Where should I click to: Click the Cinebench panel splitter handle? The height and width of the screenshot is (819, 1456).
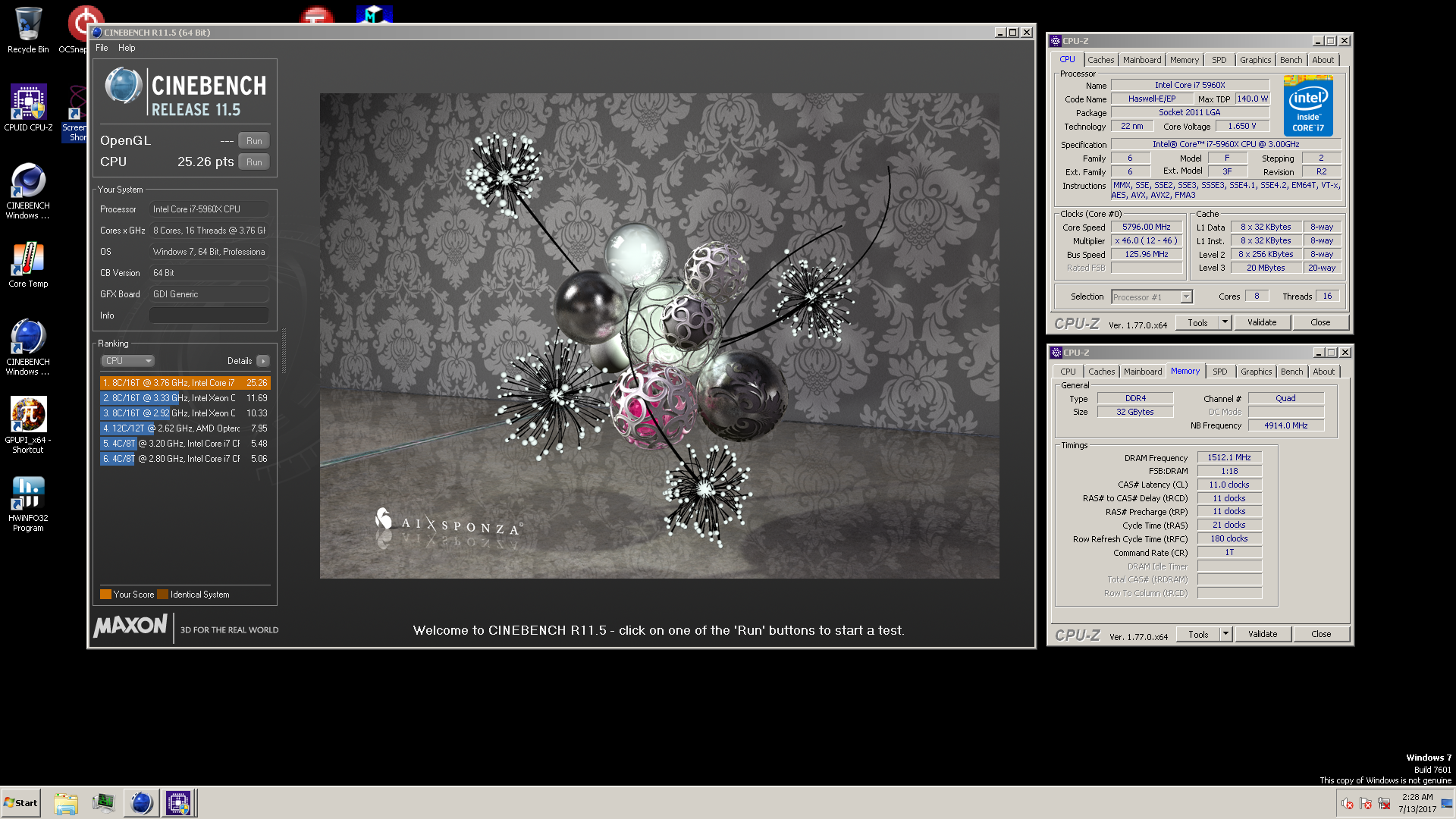coord(284,351)
